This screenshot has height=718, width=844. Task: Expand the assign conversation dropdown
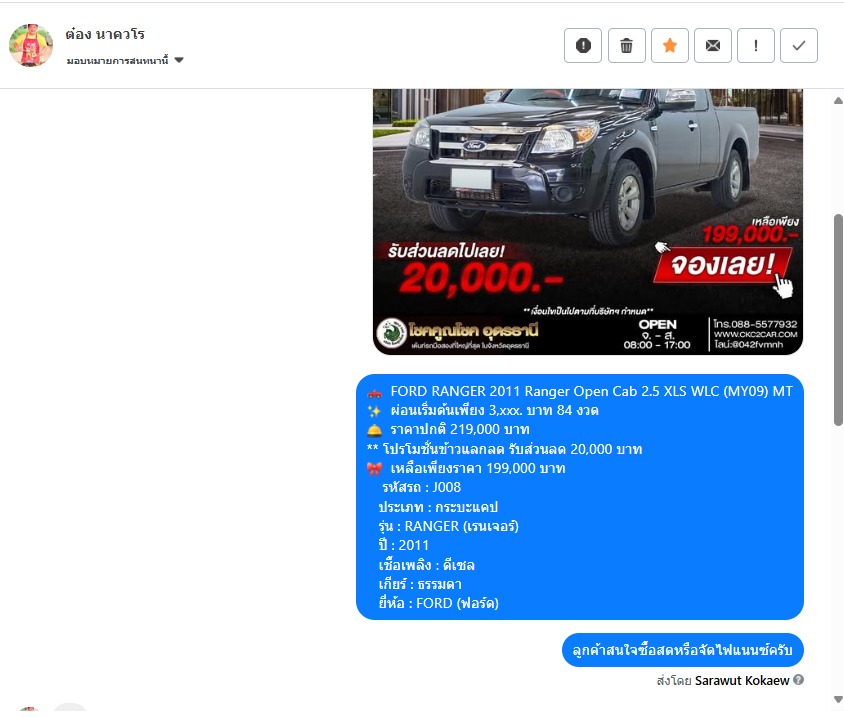[125, 60]
